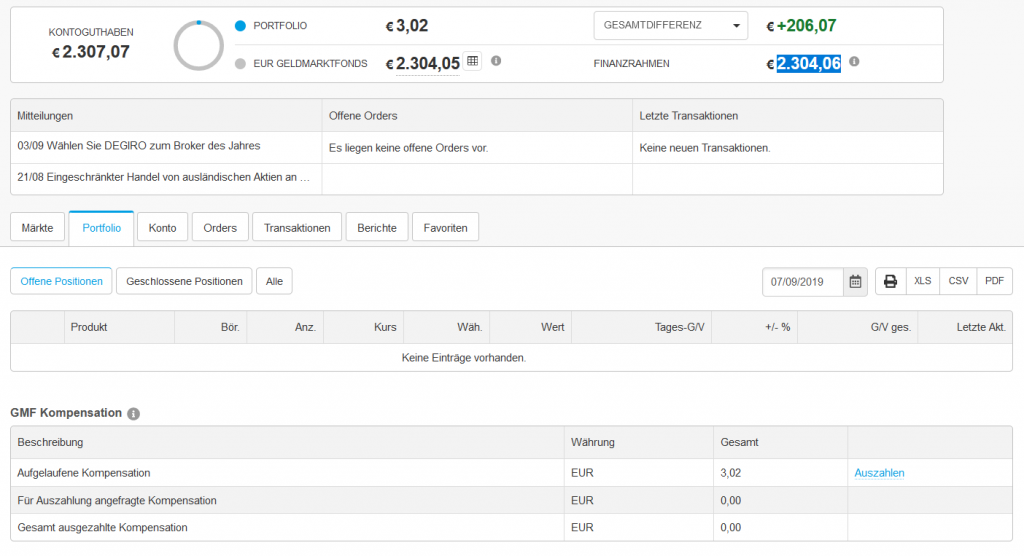Screen dimensions: 1024x556
Task: Click the Auszahlen link
Action: pyautogui.click(x=879, y=473)
